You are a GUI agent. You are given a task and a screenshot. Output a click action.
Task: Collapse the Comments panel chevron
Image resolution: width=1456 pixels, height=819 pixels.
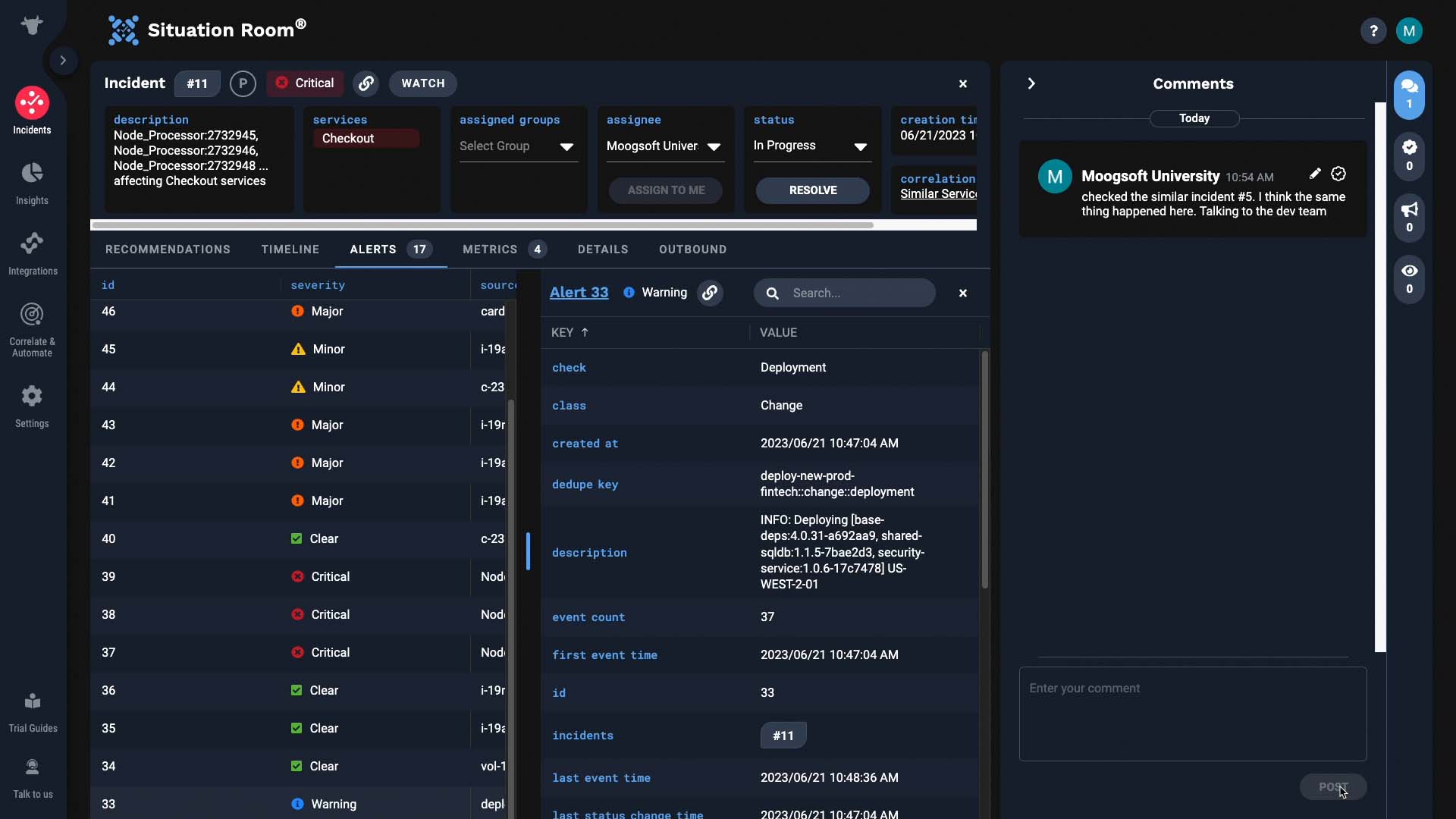coord(1031,83)
